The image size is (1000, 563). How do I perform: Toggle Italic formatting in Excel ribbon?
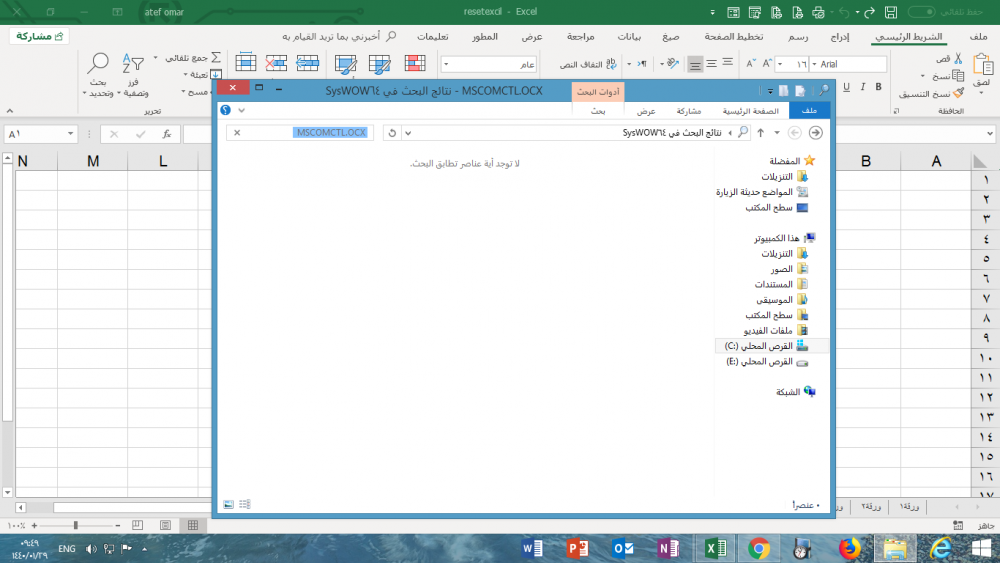click(x=860, y=85)
